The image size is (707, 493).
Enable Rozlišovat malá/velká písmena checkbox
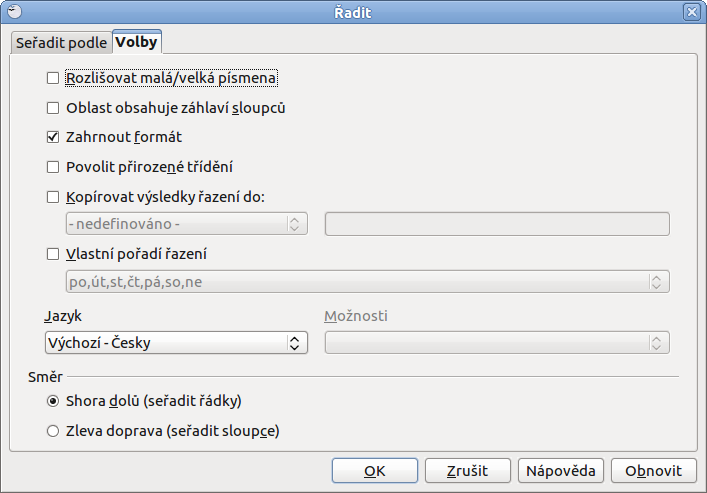[x=53, y=77]
